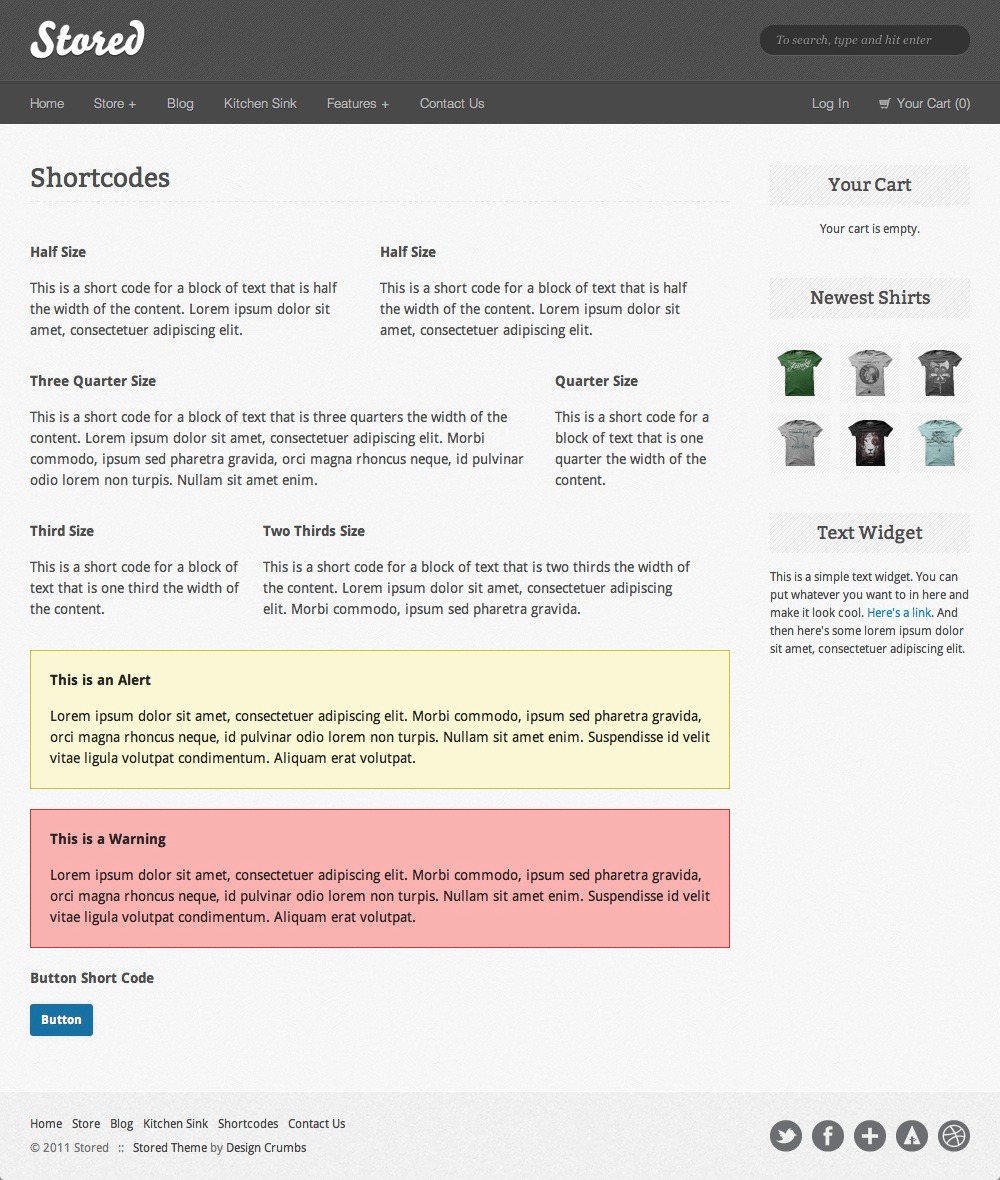Open Kitchen Sink in top navigation
The width and height of the screenshot is (1000, 1180).
(260, 103)
